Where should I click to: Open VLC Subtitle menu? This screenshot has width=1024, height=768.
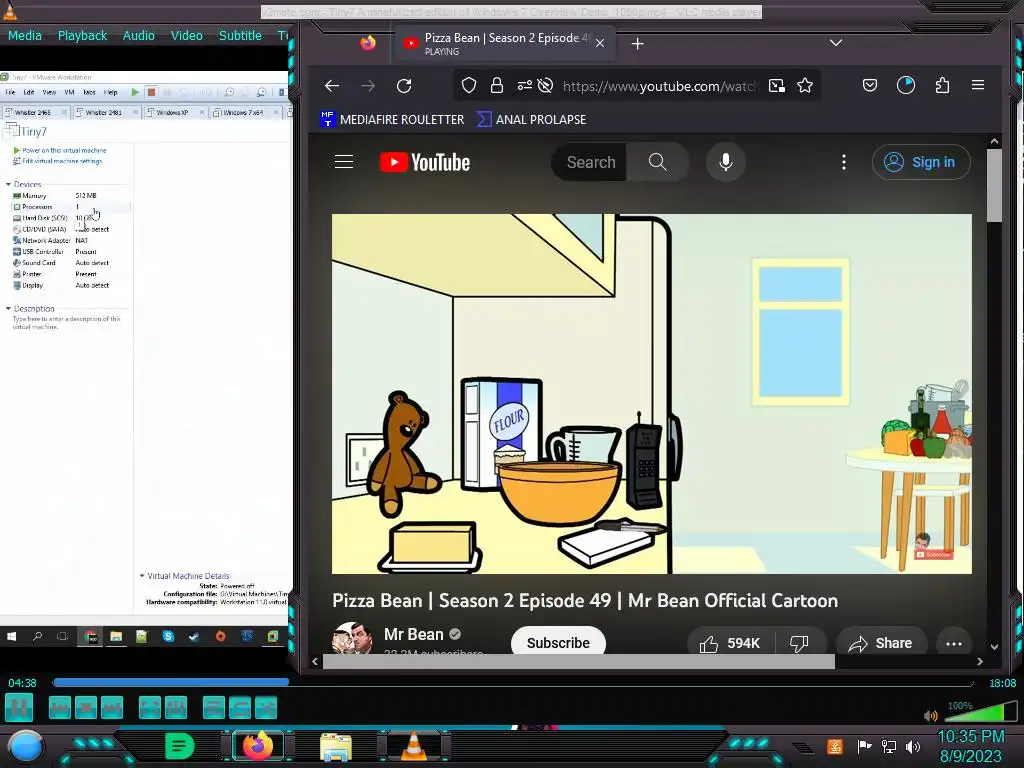click(x=240, y=35)
